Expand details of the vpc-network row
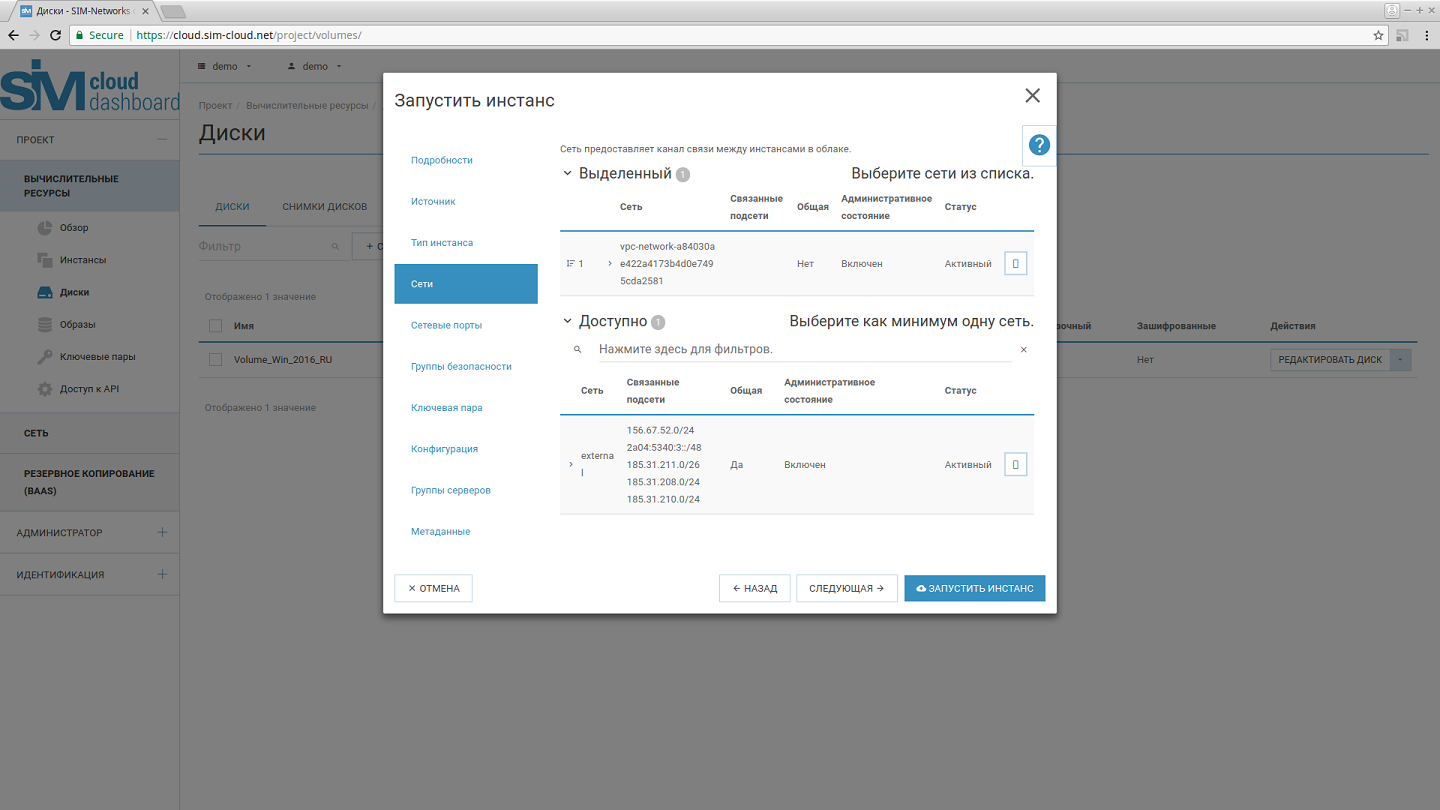 [x=610, y=264]
